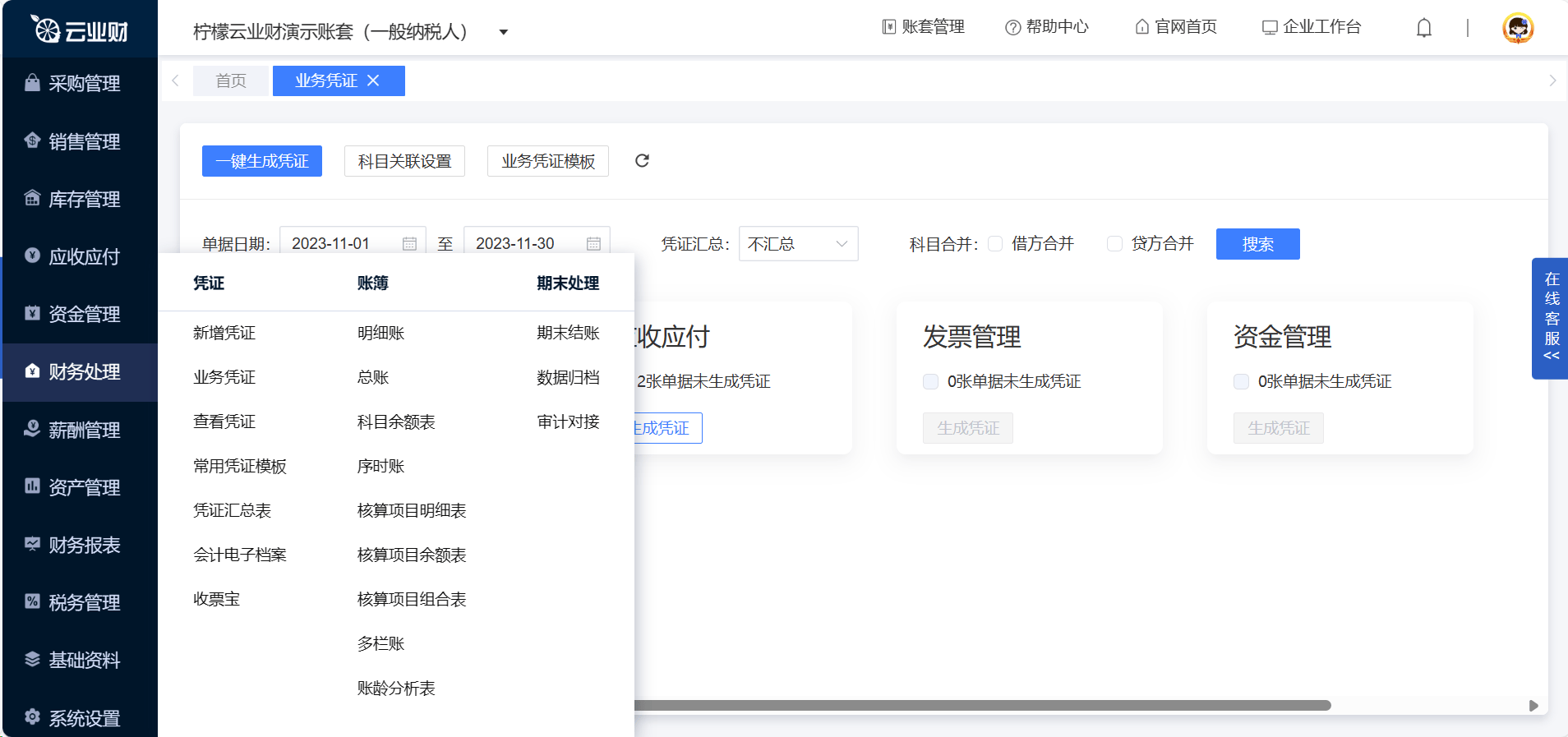This screenshot has height=737, width=1568.
Task: Open 明细账 menu entry
Action: coord(381,333)
